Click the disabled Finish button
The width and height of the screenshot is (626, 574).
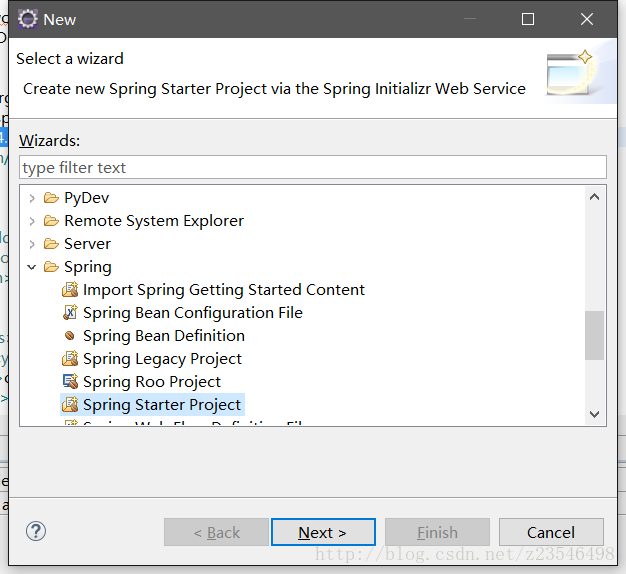pos(437,532)
